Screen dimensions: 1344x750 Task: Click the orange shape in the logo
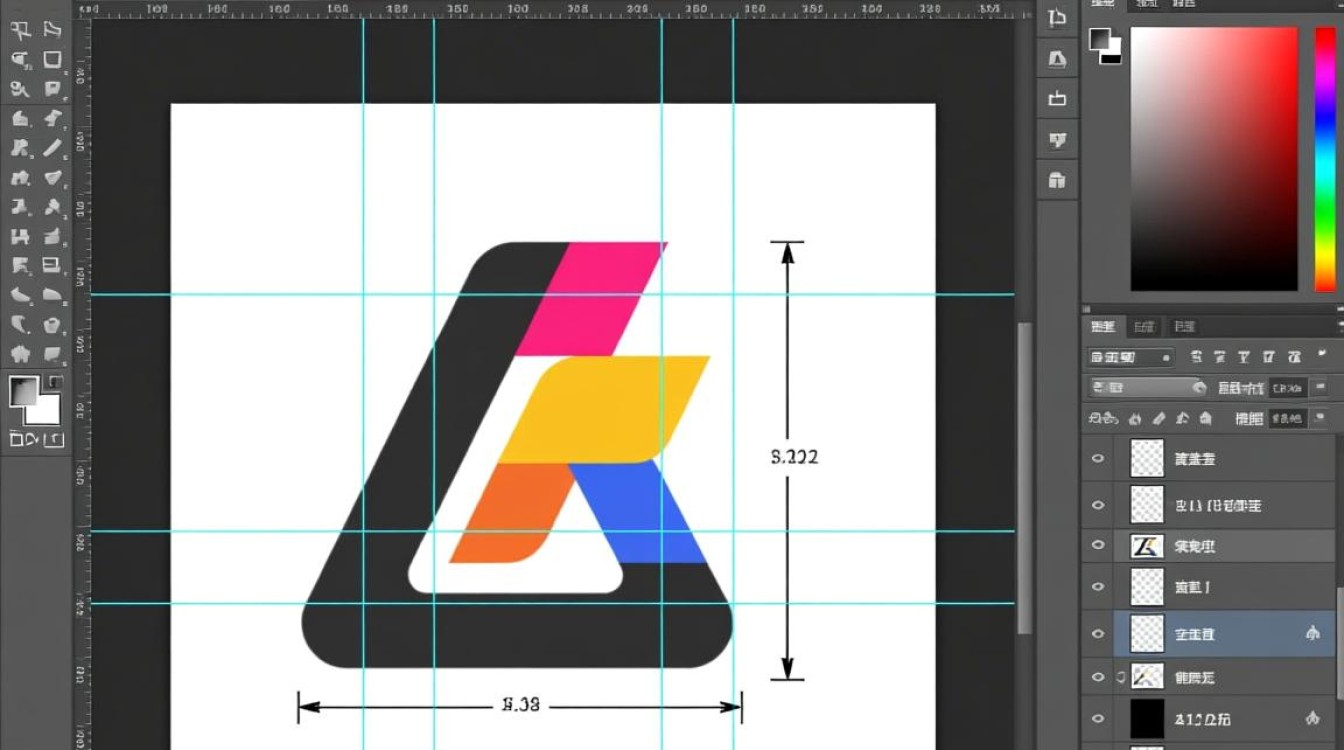512,513
